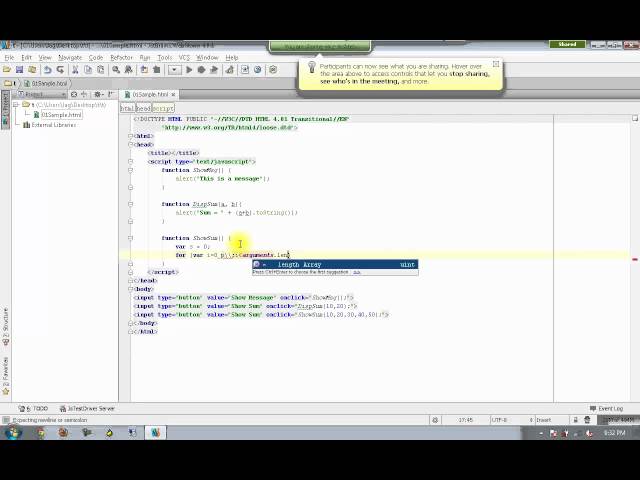Click the Redo arrow toolbar icon
The image size is (640, 480).
60,70
